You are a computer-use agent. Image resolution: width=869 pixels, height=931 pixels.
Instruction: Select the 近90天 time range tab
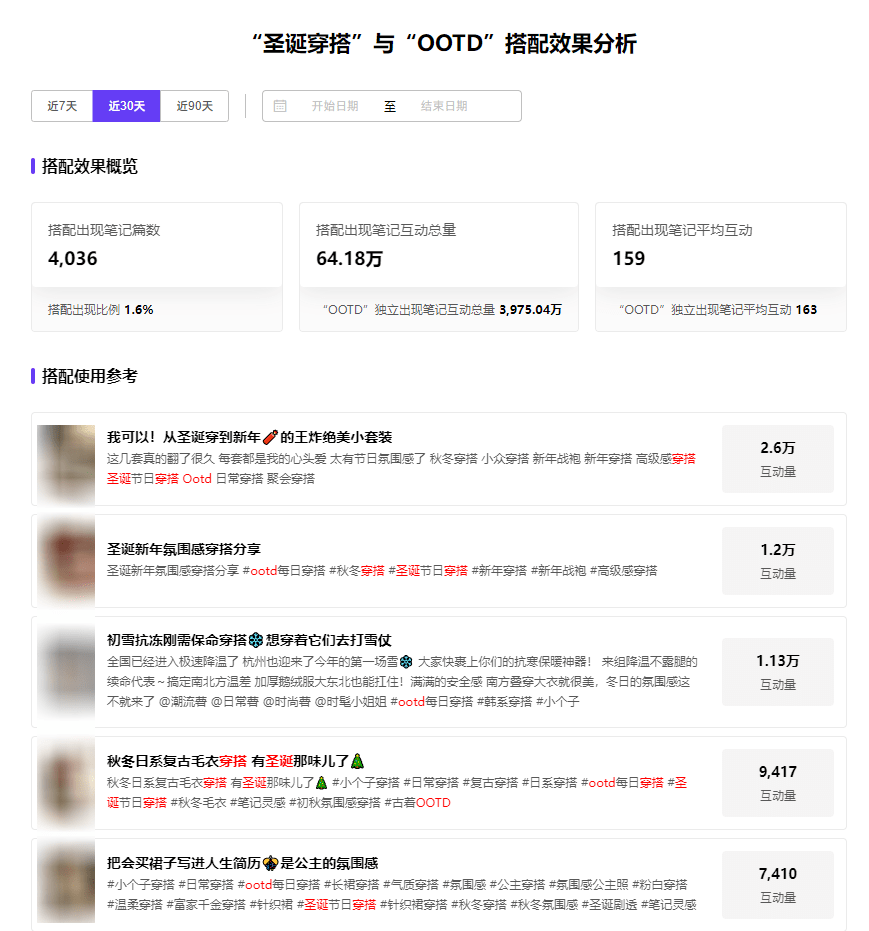click(195, 106)
